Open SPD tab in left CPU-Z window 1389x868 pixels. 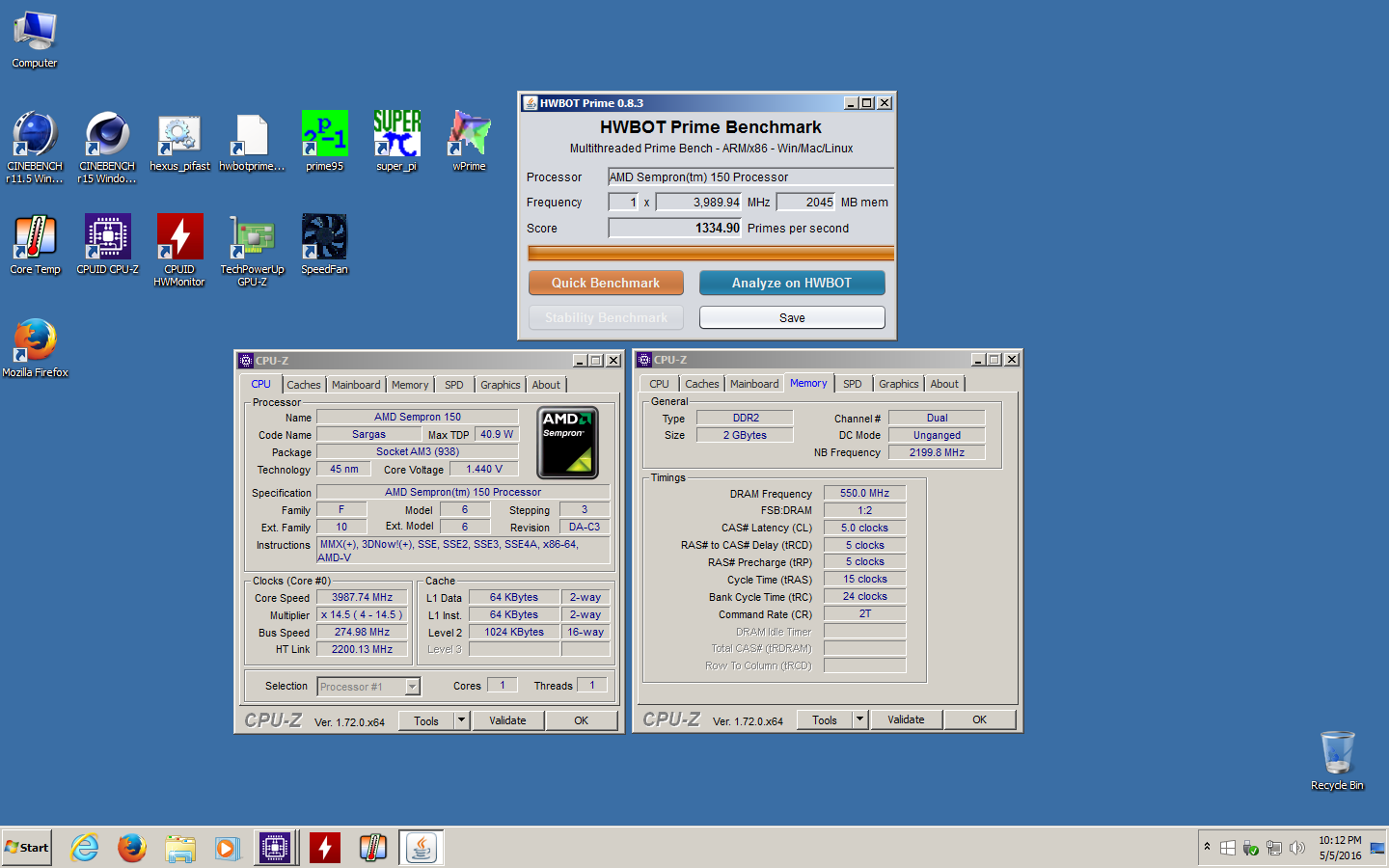(x=454, y=385)
